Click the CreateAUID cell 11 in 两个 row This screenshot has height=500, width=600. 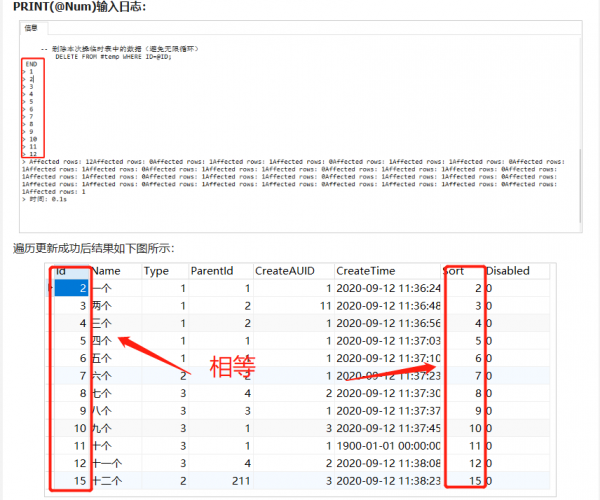pyautogui.click(x=293, y=306)
